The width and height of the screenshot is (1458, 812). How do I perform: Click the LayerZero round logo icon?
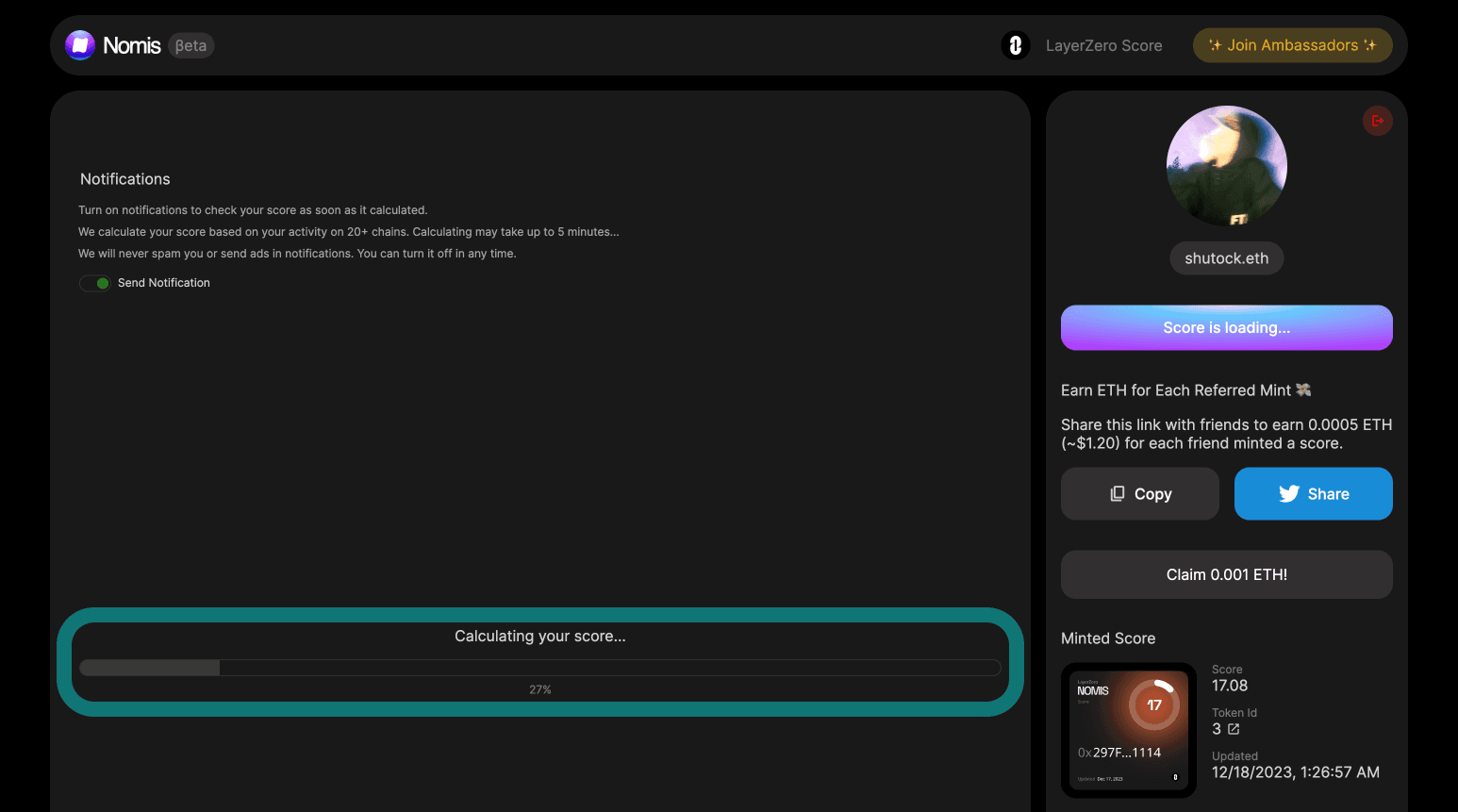[1015, 45]
